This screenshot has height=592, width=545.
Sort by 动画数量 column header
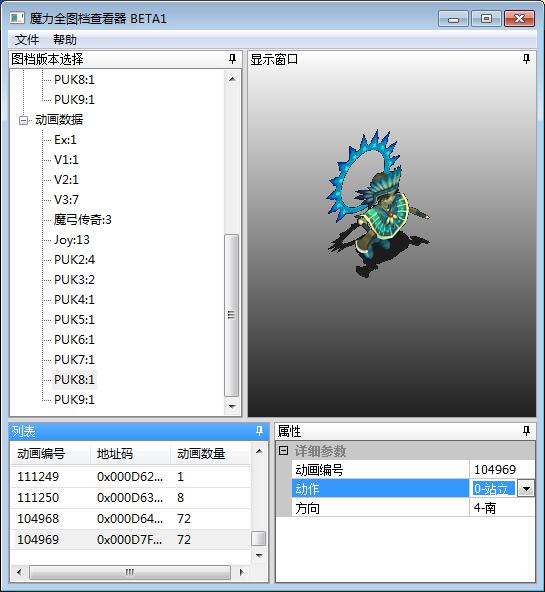point(210,453)
